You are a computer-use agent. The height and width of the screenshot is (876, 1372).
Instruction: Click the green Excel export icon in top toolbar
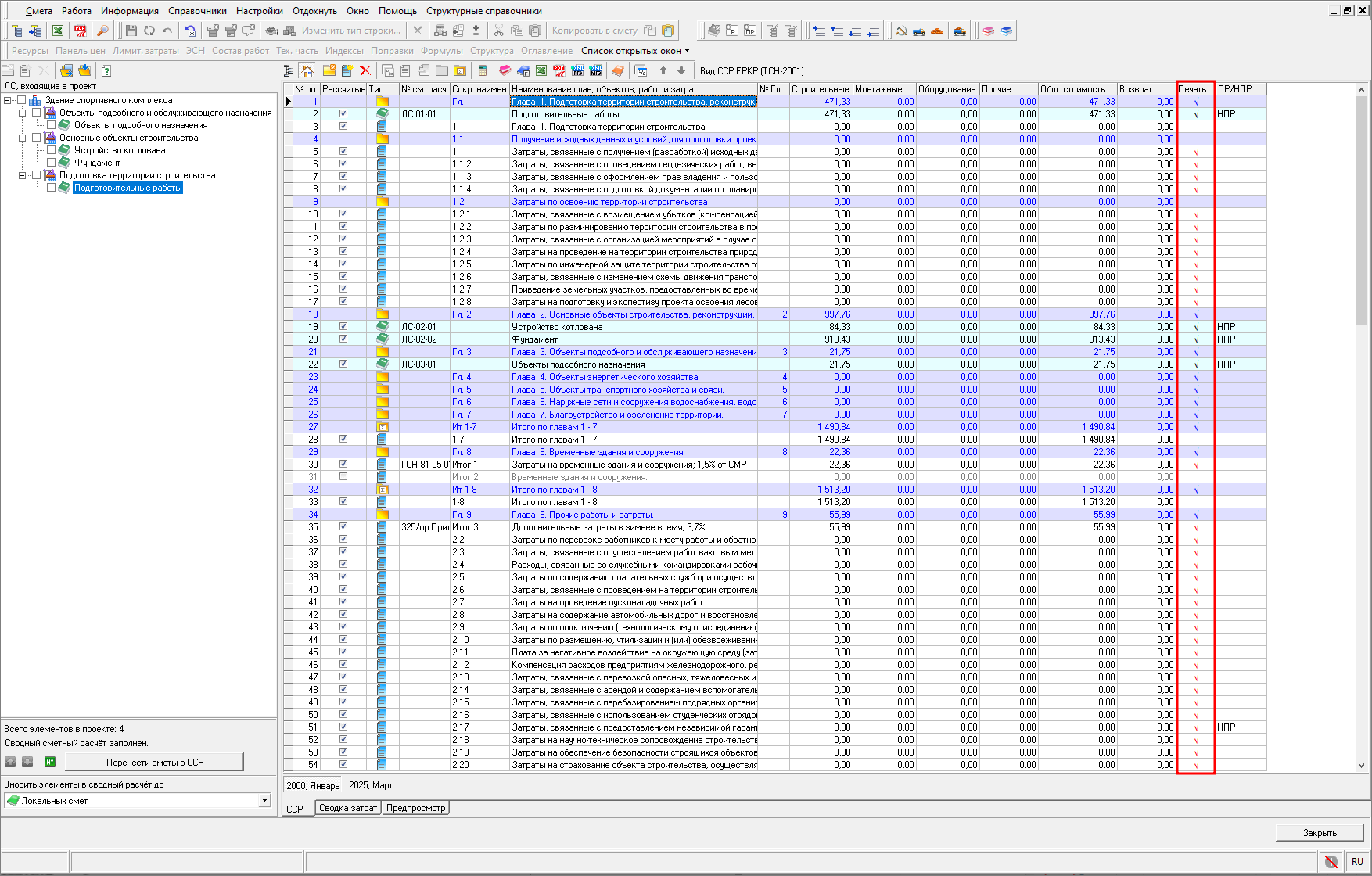click(x=58, y=31)
